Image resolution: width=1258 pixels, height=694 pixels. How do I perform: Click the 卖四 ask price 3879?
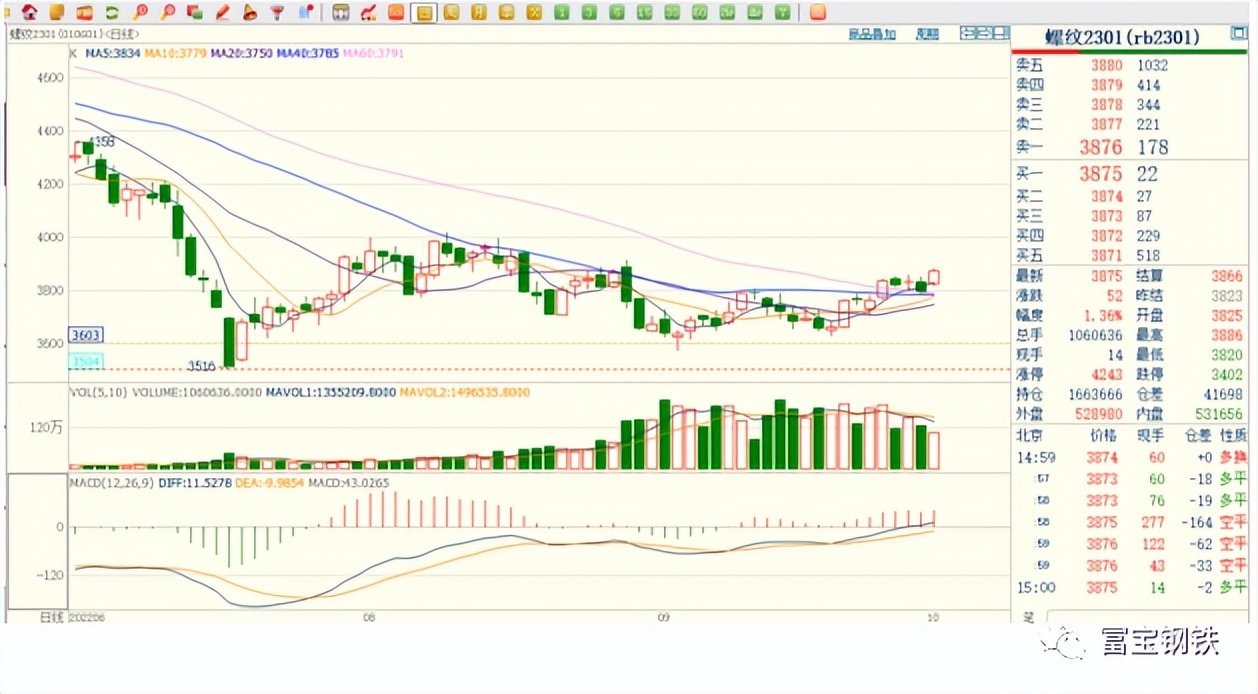point(1105,85)
